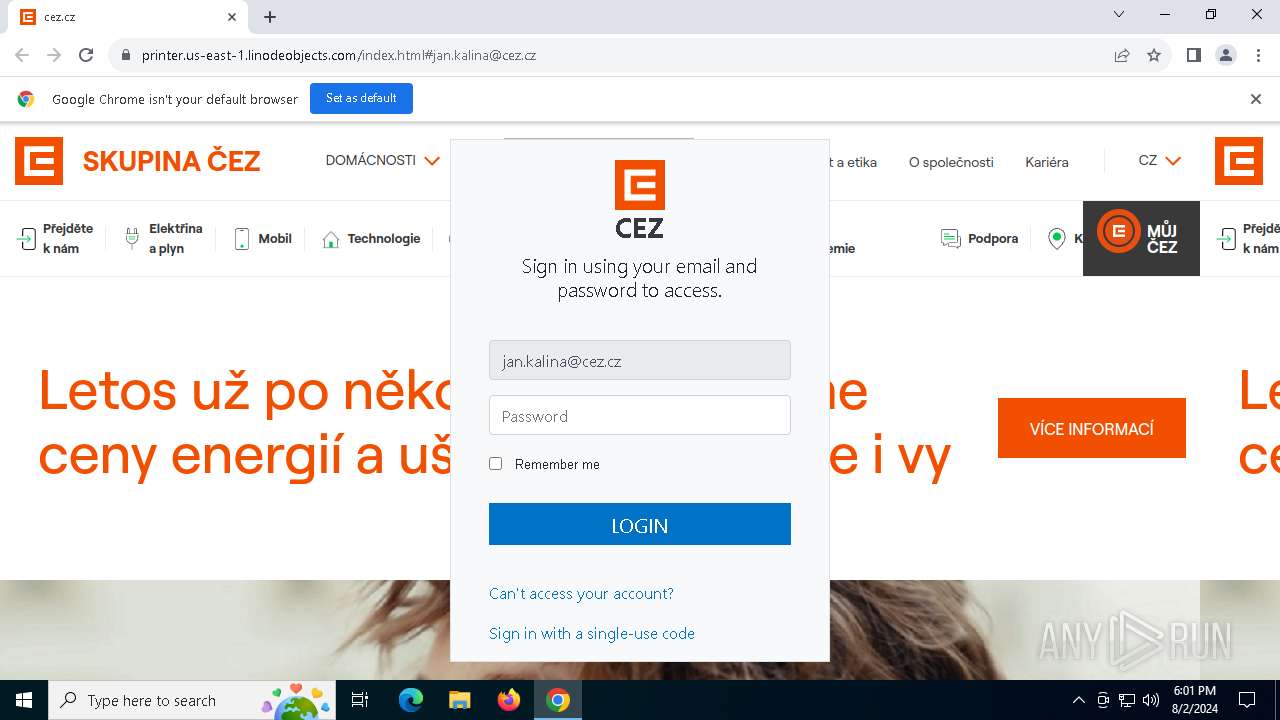The height and width of the screenshot is (720, 1280).
Task: Launch Firefox from taskbar
Action: click(x=508, y=700)
